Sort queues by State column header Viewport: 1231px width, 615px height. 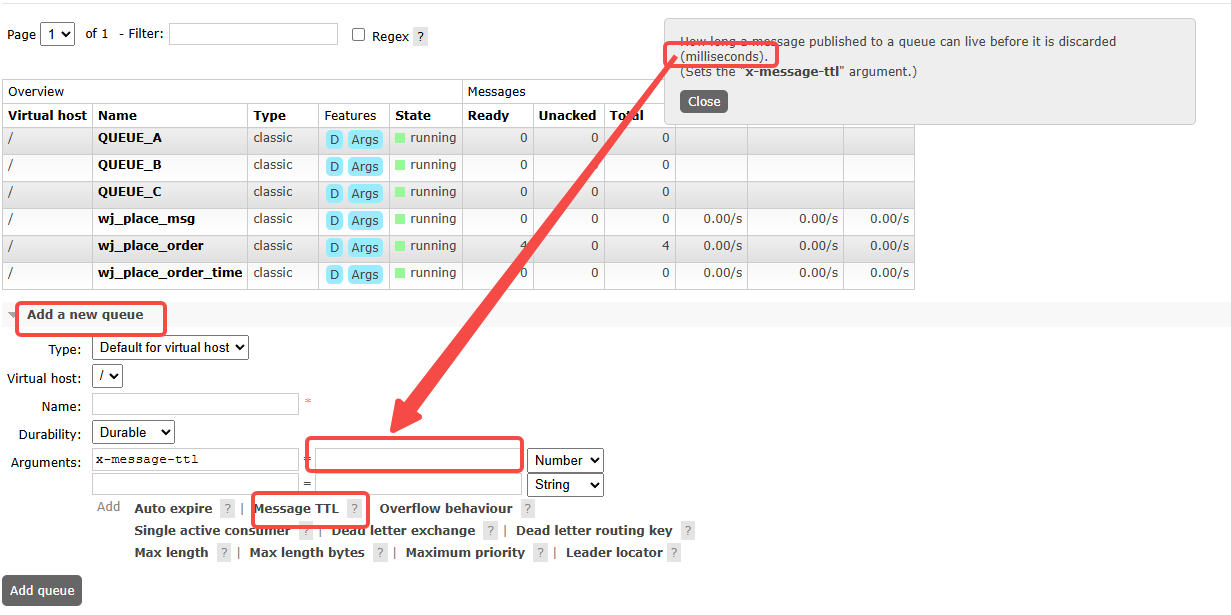[412, 116]
